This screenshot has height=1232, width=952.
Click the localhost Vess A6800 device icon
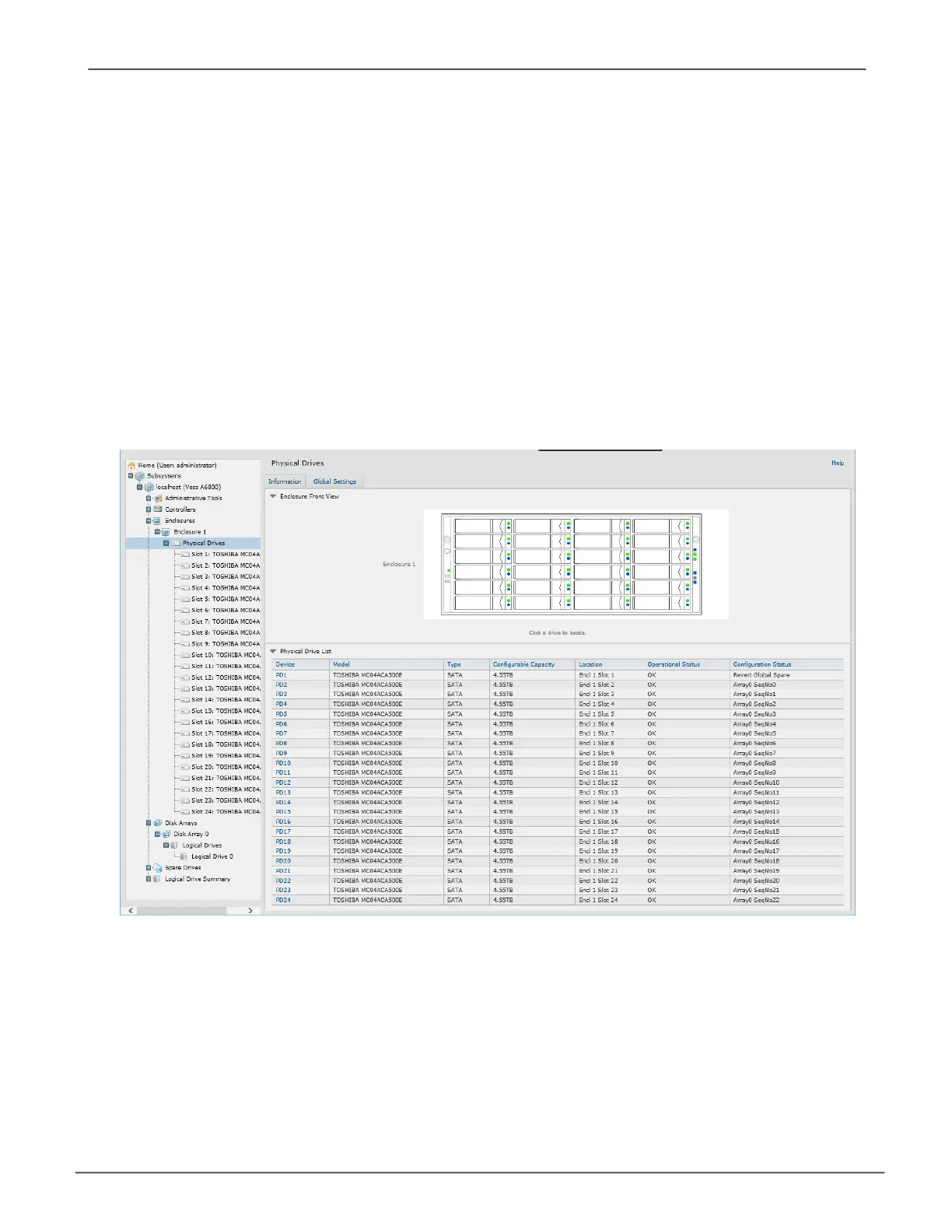point(149,487)
